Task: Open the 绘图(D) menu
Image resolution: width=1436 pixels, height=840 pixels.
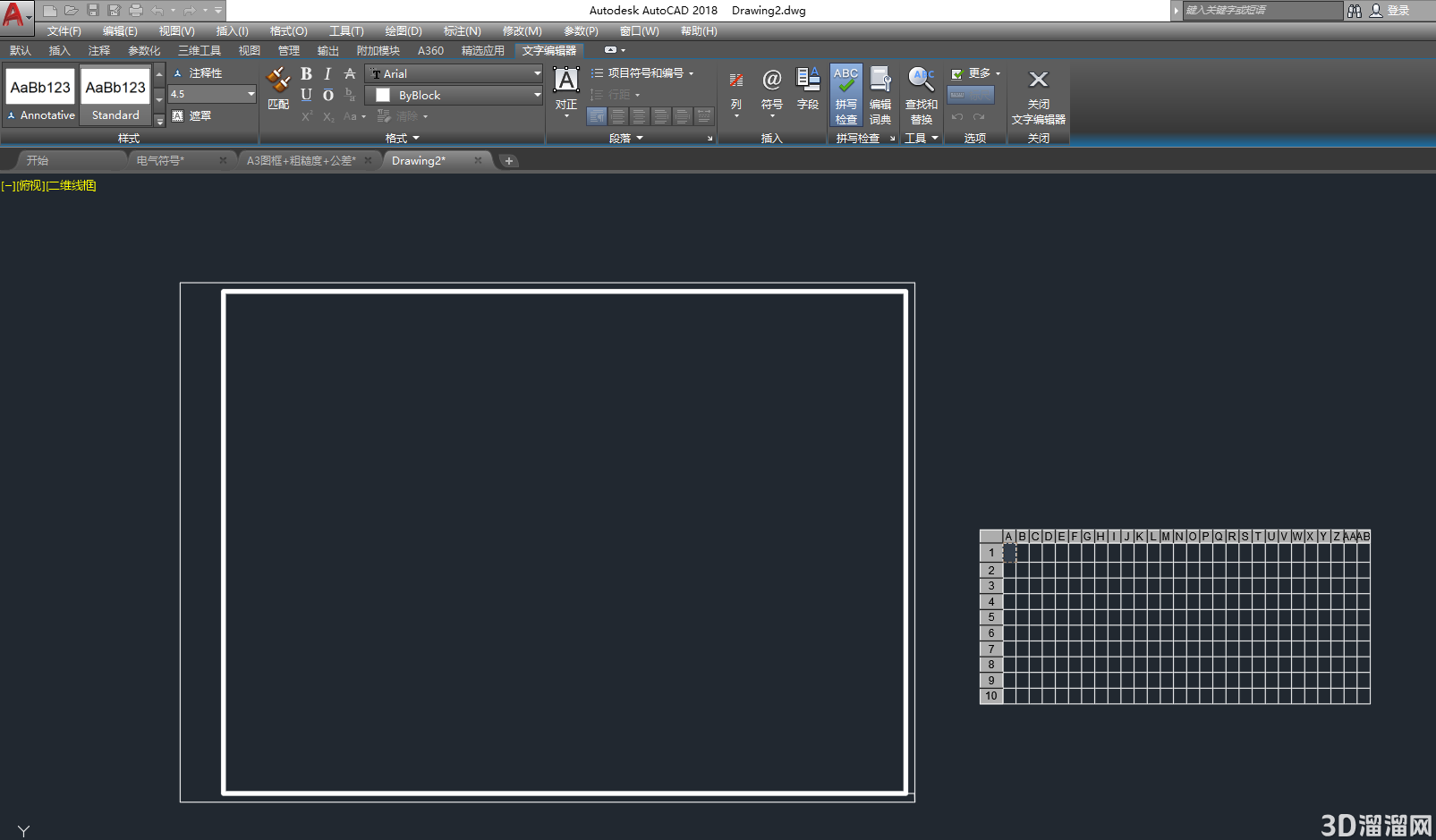Action: point(404,31)
